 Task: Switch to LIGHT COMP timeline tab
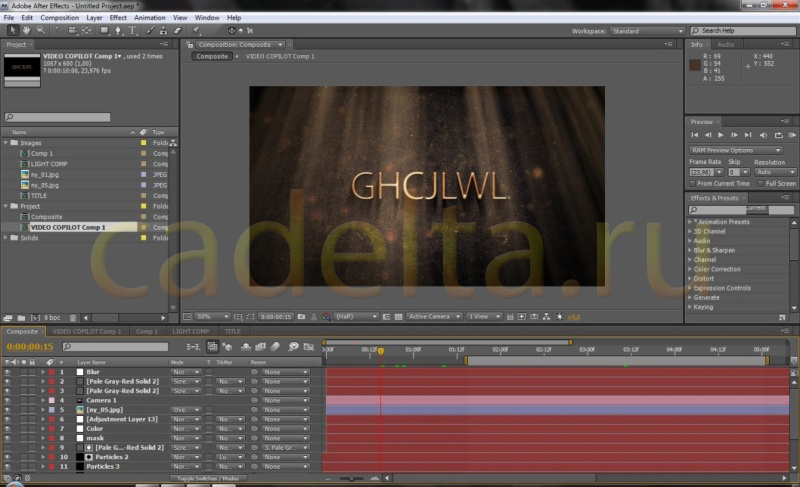tap(191, 331)
